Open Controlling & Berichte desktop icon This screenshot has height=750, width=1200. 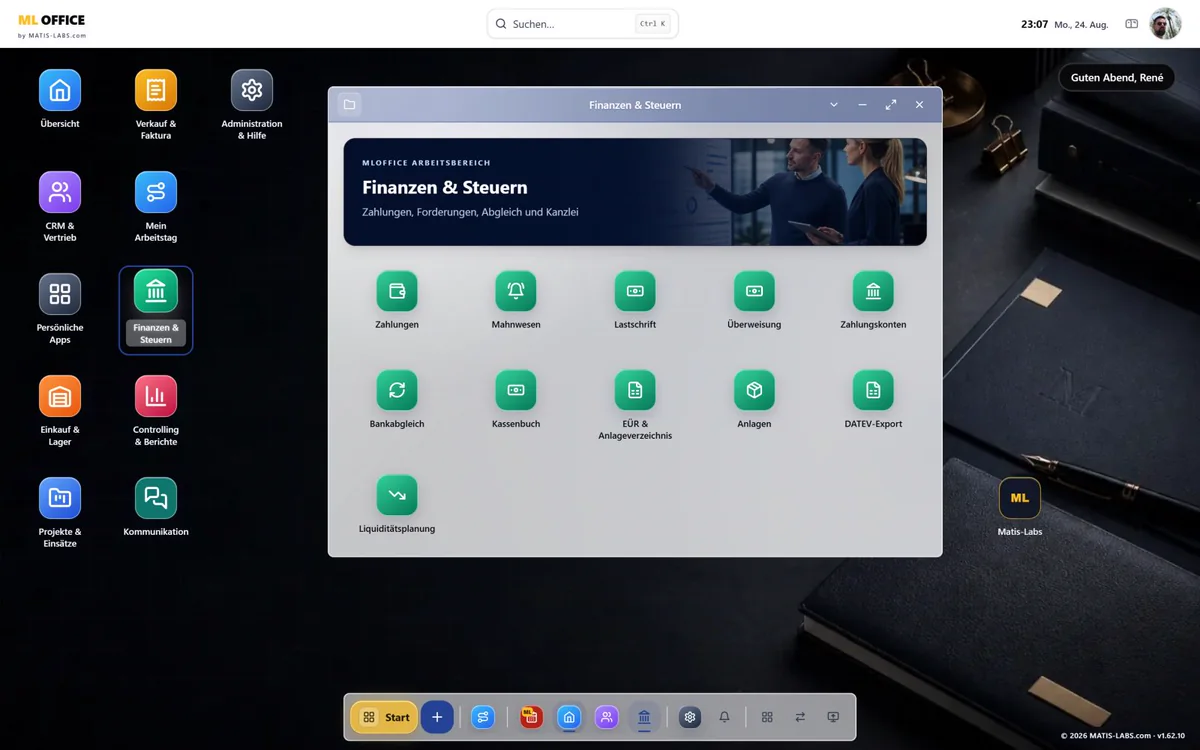tap(156, 396)
